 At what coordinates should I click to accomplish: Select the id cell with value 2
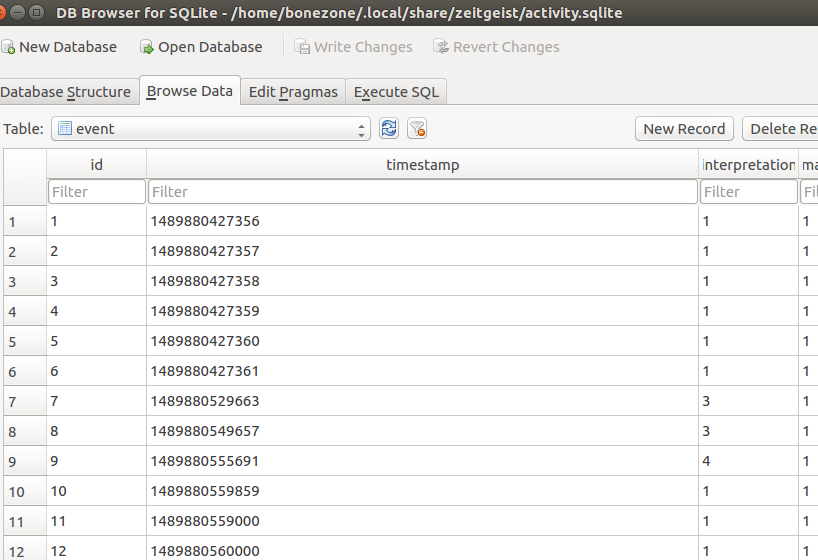[97, 251]
